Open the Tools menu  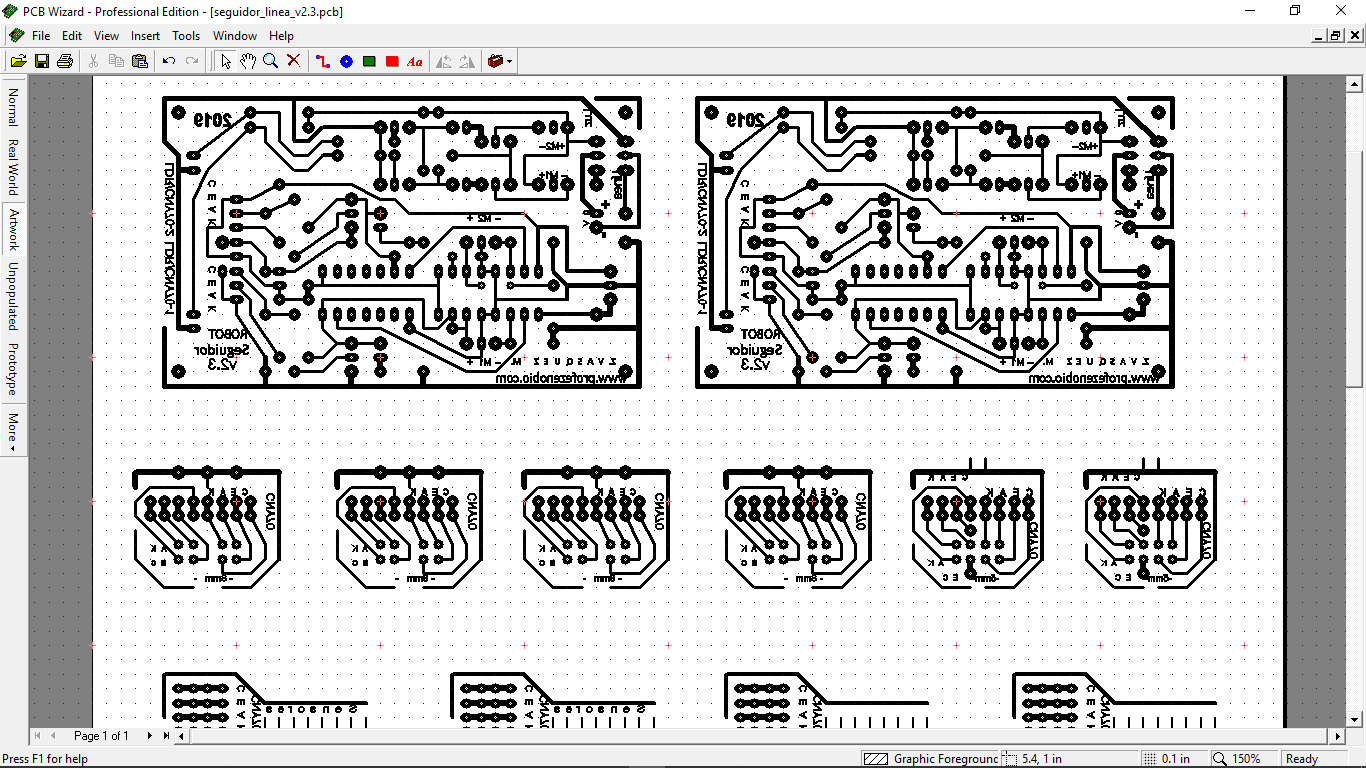(x=186, y=35)
